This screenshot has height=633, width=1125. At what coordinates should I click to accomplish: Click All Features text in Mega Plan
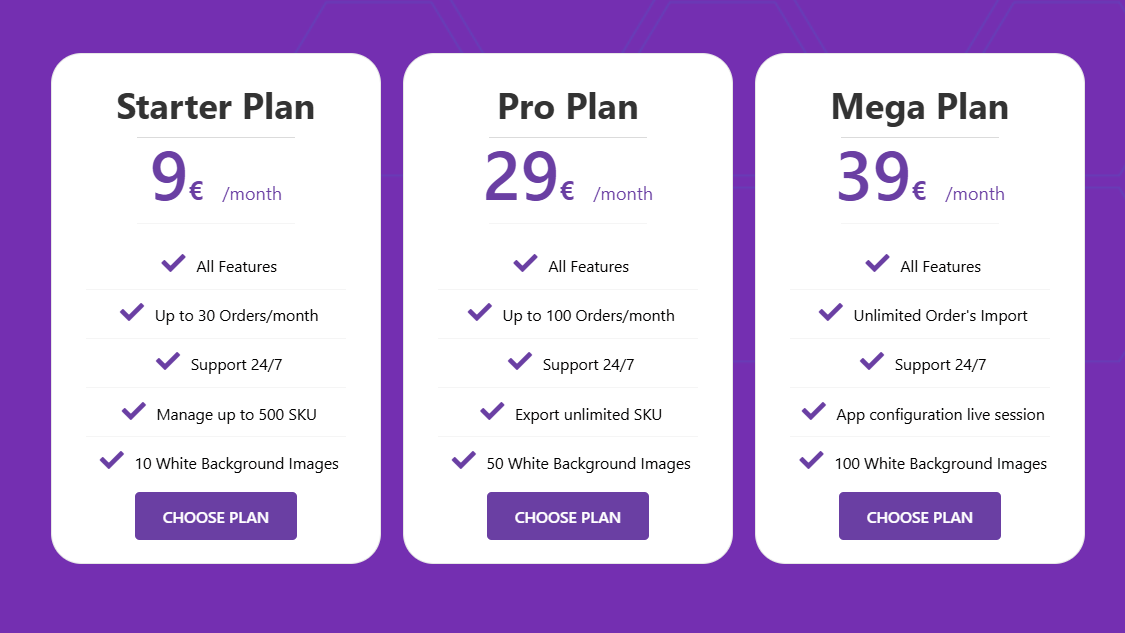coord(940,266)
